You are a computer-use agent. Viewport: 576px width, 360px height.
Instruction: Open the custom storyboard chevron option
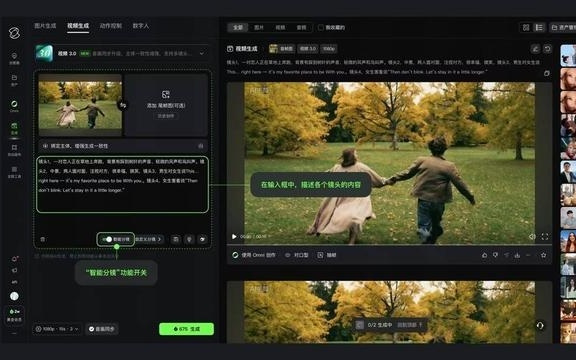tap(149, 239)
